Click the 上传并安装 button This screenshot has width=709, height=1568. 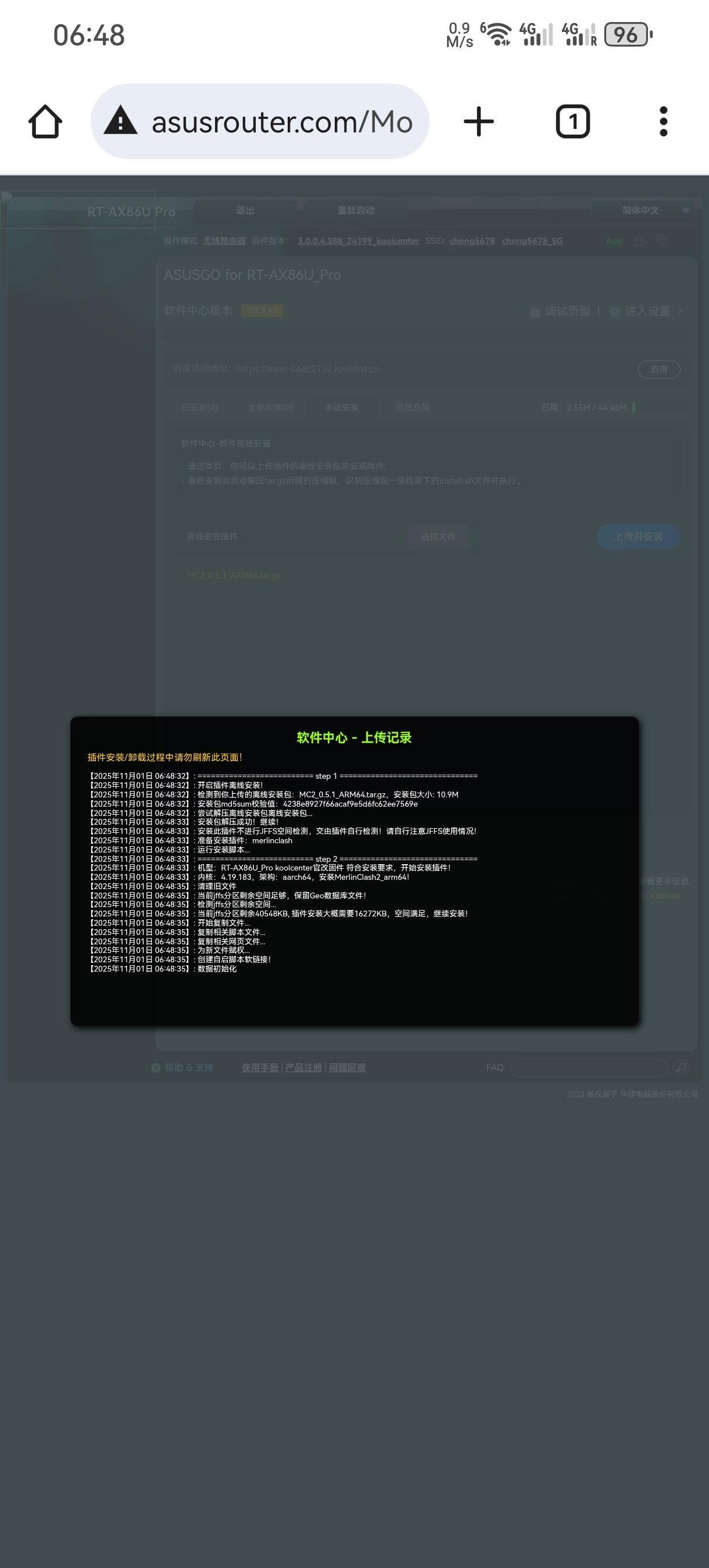tap(638, 537)
